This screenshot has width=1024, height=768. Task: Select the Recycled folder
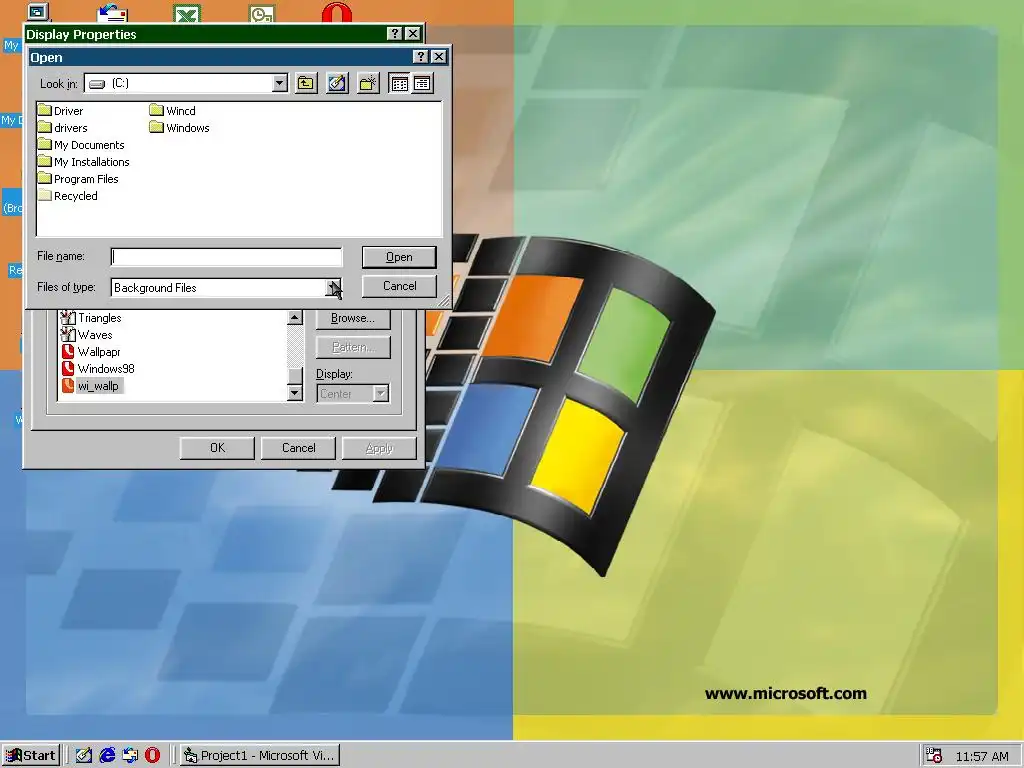[68, 195]
